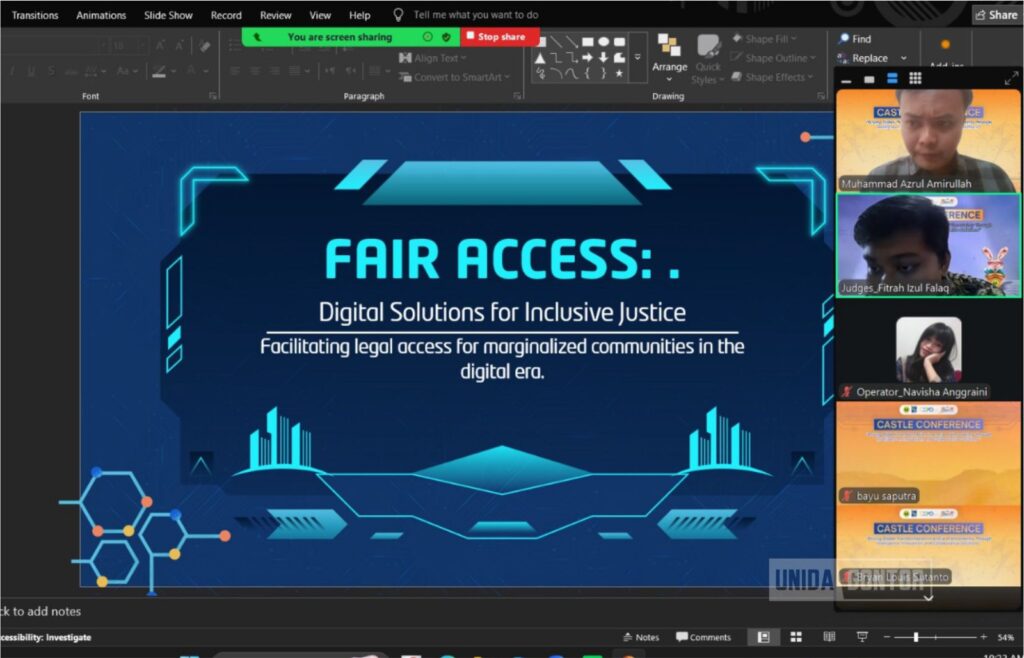Switch Zoom panel to vertical strip view
This screenshot has width=1024, height=658.
pos(892,79)
